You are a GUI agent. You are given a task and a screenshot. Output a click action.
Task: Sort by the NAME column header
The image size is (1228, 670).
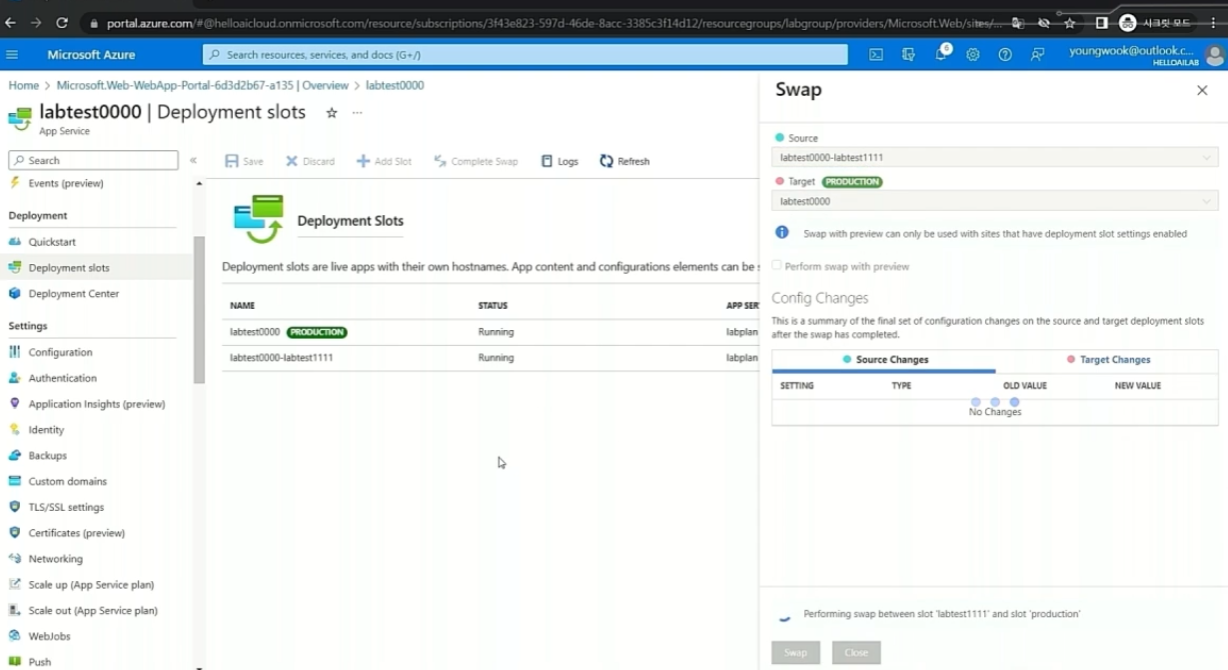click(x=242, y=306)
